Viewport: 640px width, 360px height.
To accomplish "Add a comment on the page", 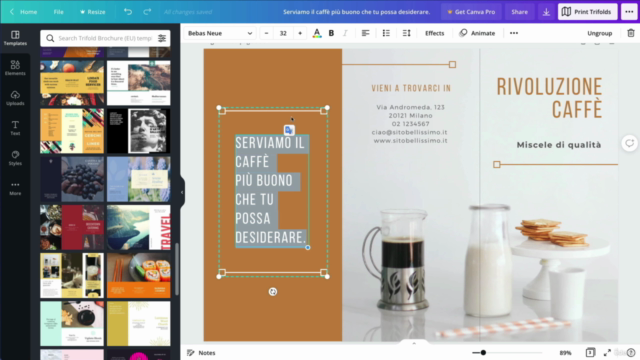I will coord(630,143).
